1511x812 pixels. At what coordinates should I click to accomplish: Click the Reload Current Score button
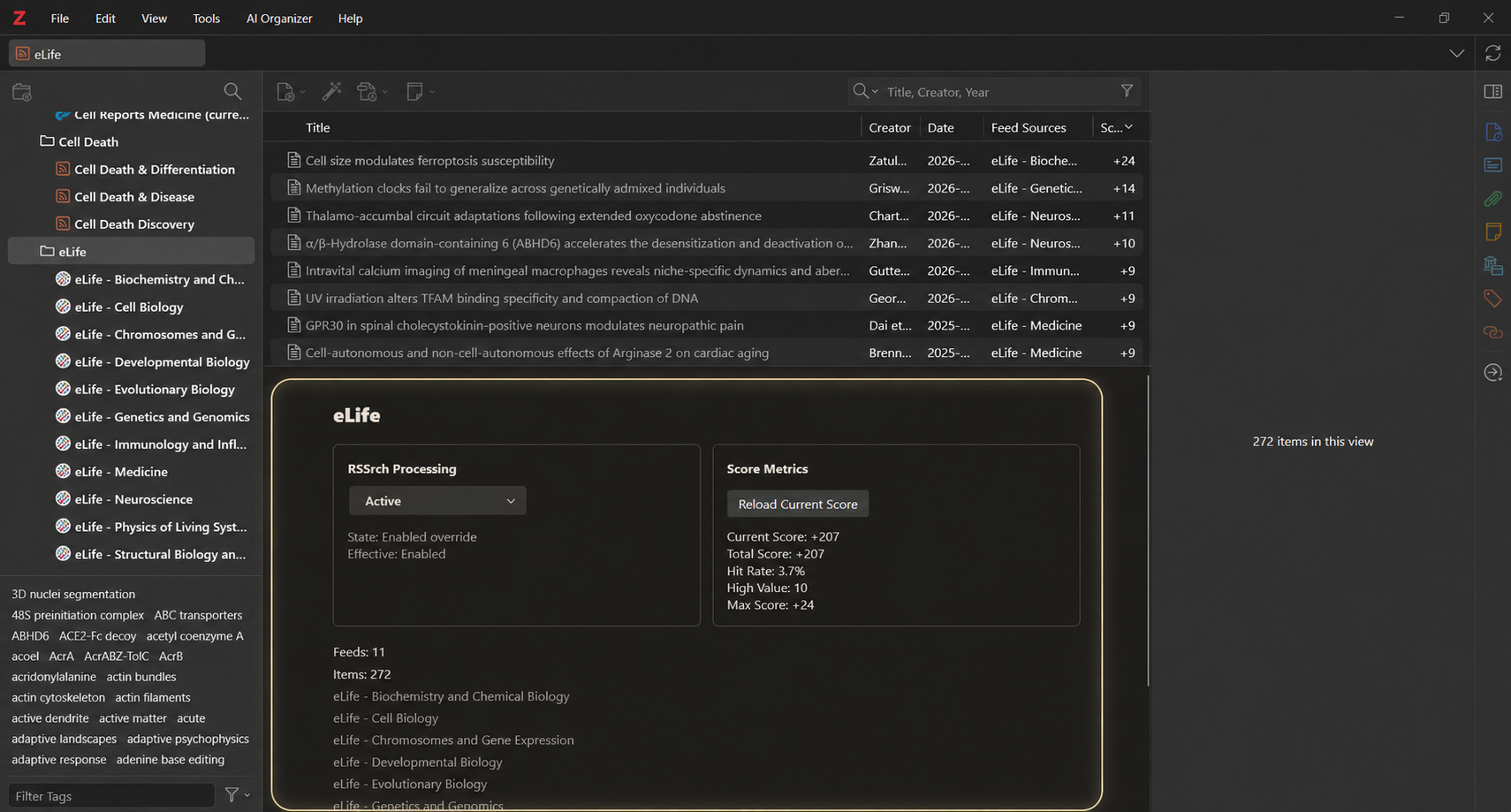[x=798, y=504]
